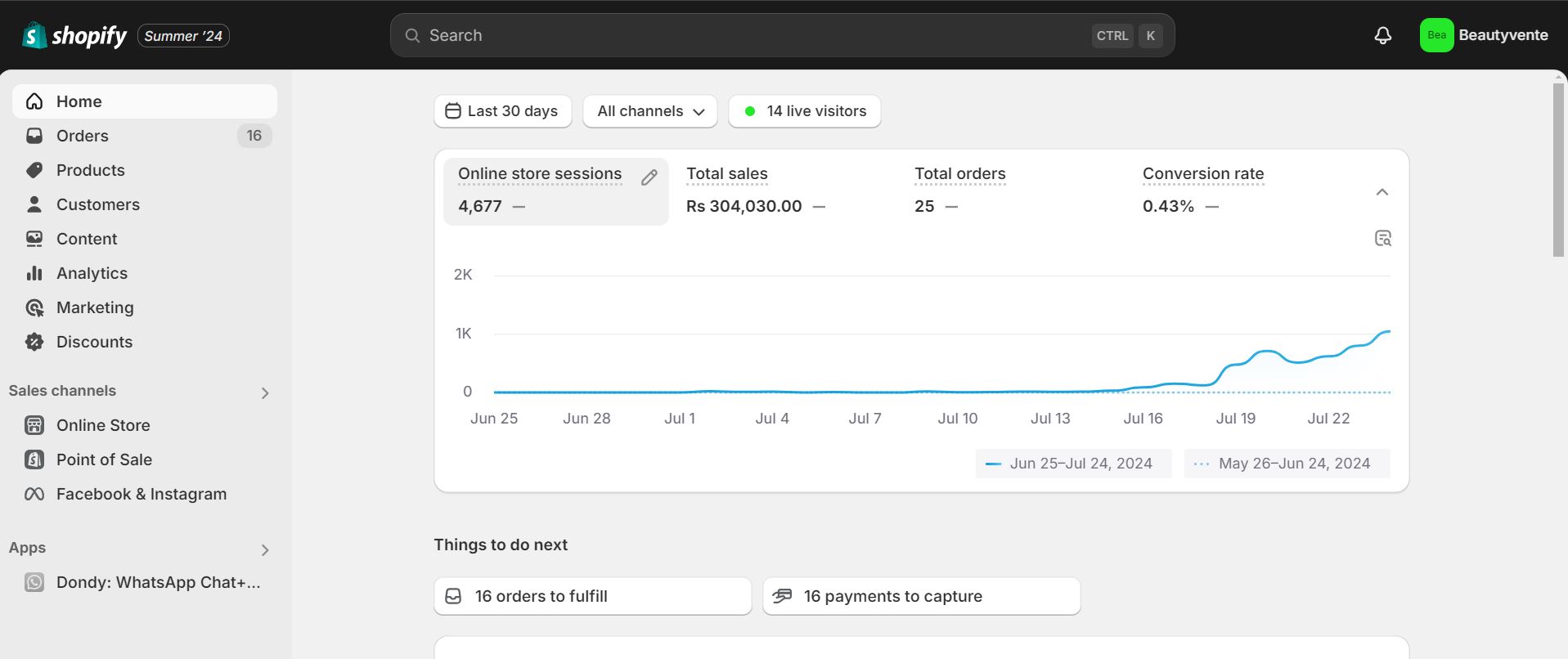Click the Content image icon

pos(34,239)
